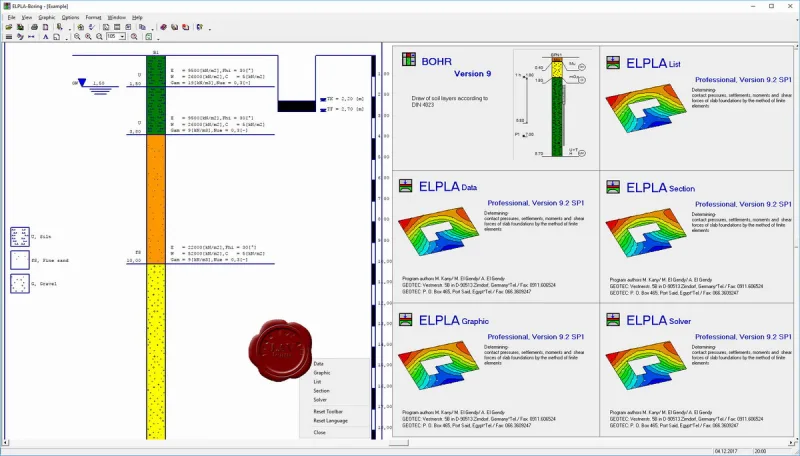The image size is (800, 456).
Task: Expand options arrow ending the first toolbar row
Action: pos(210,29)
